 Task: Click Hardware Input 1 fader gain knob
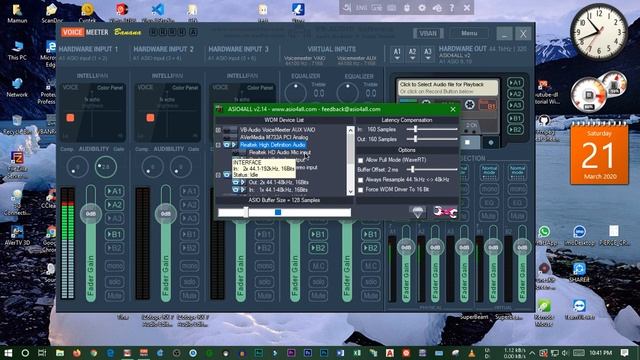pyautogui.click(x=91, y=213)
